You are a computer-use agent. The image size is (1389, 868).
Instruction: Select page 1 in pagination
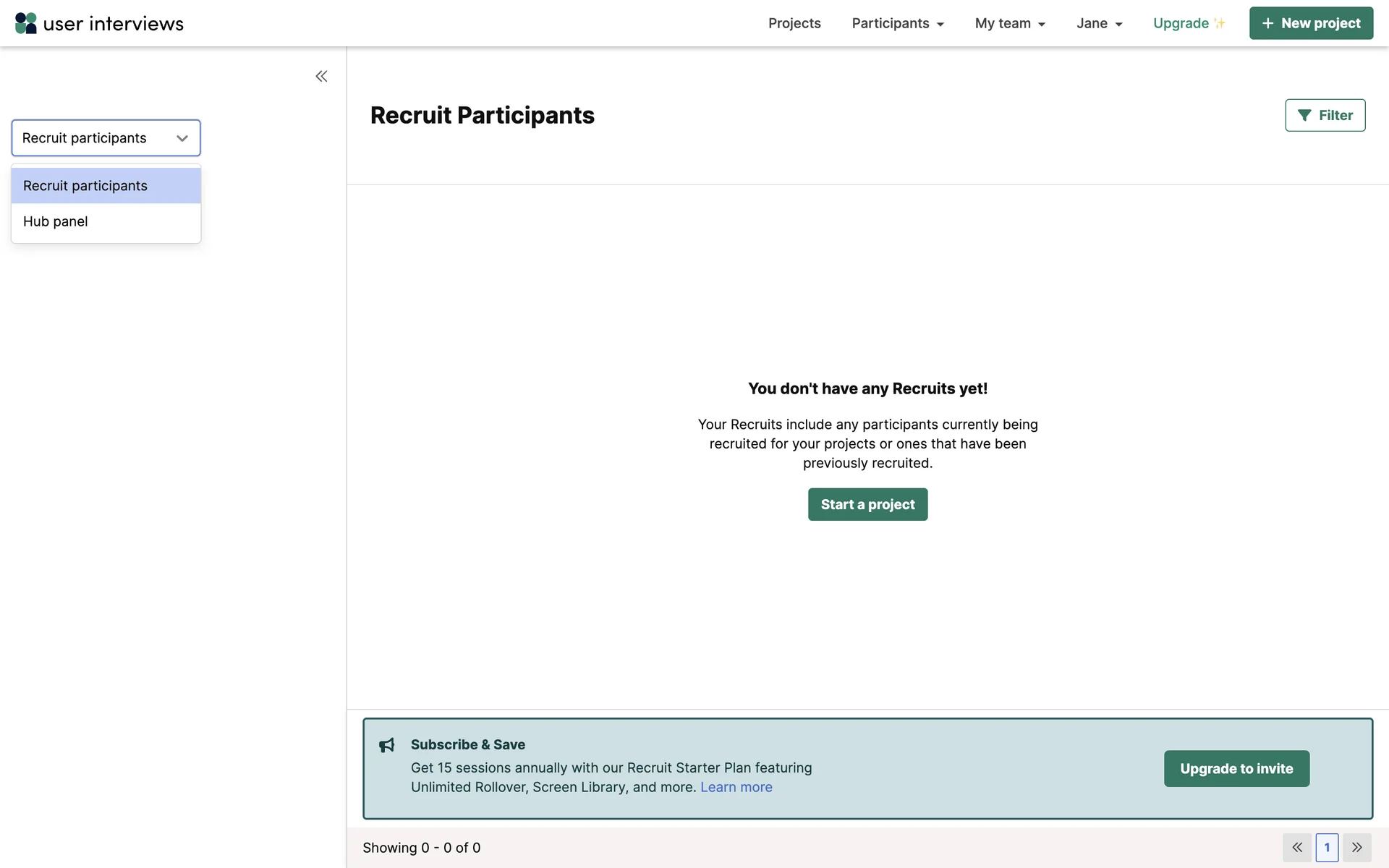pos(1327,847)
